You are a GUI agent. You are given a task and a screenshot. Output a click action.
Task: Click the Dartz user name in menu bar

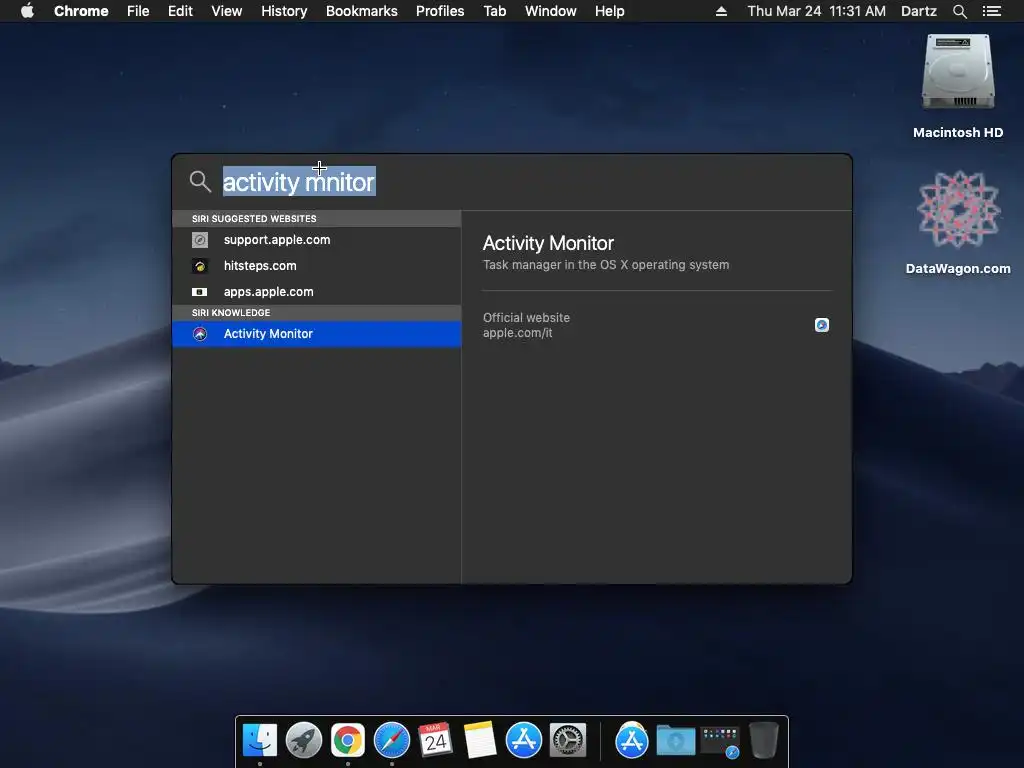click(x=918, y=11)
